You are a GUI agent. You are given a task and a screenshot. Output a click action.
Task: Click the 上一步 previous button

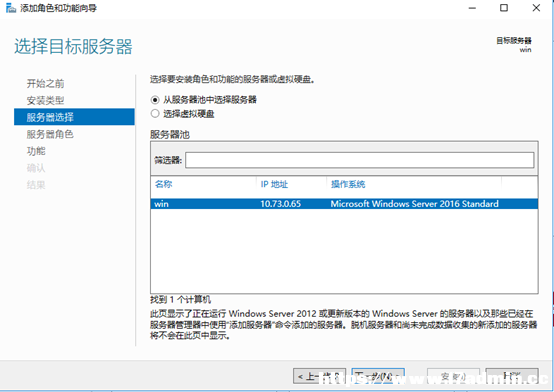coord(319,376)
